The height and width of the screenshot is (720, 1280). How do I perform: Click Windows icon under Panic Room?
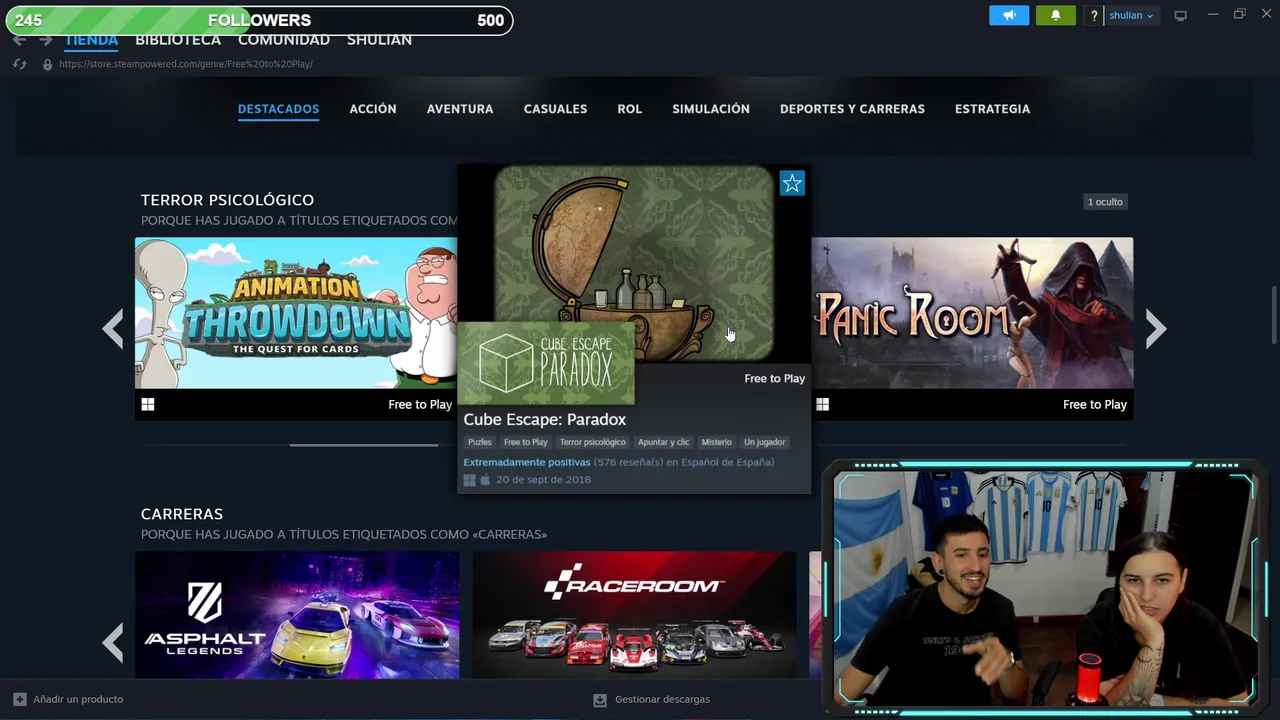tap(823, 404)
